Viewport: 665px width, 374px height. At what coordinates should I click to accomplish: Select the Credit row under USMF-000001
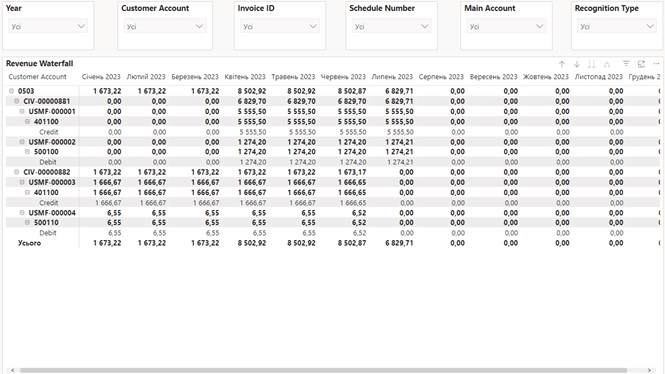point(48,132)
